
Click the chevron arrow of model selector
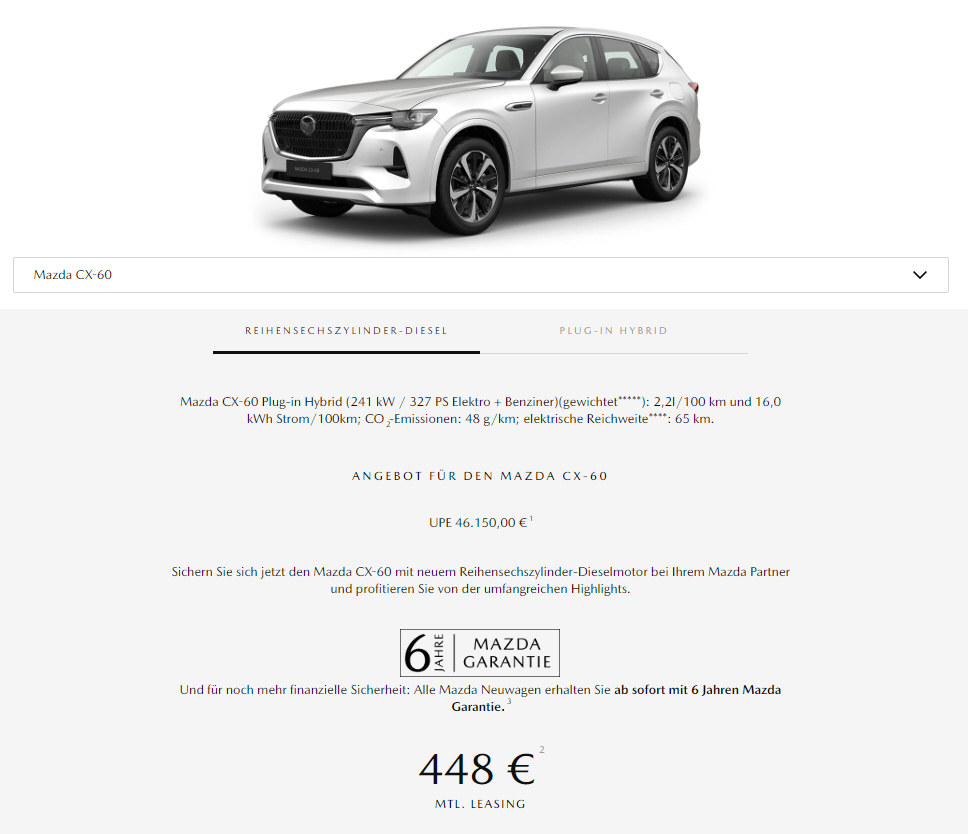click(x=920, y=275)
